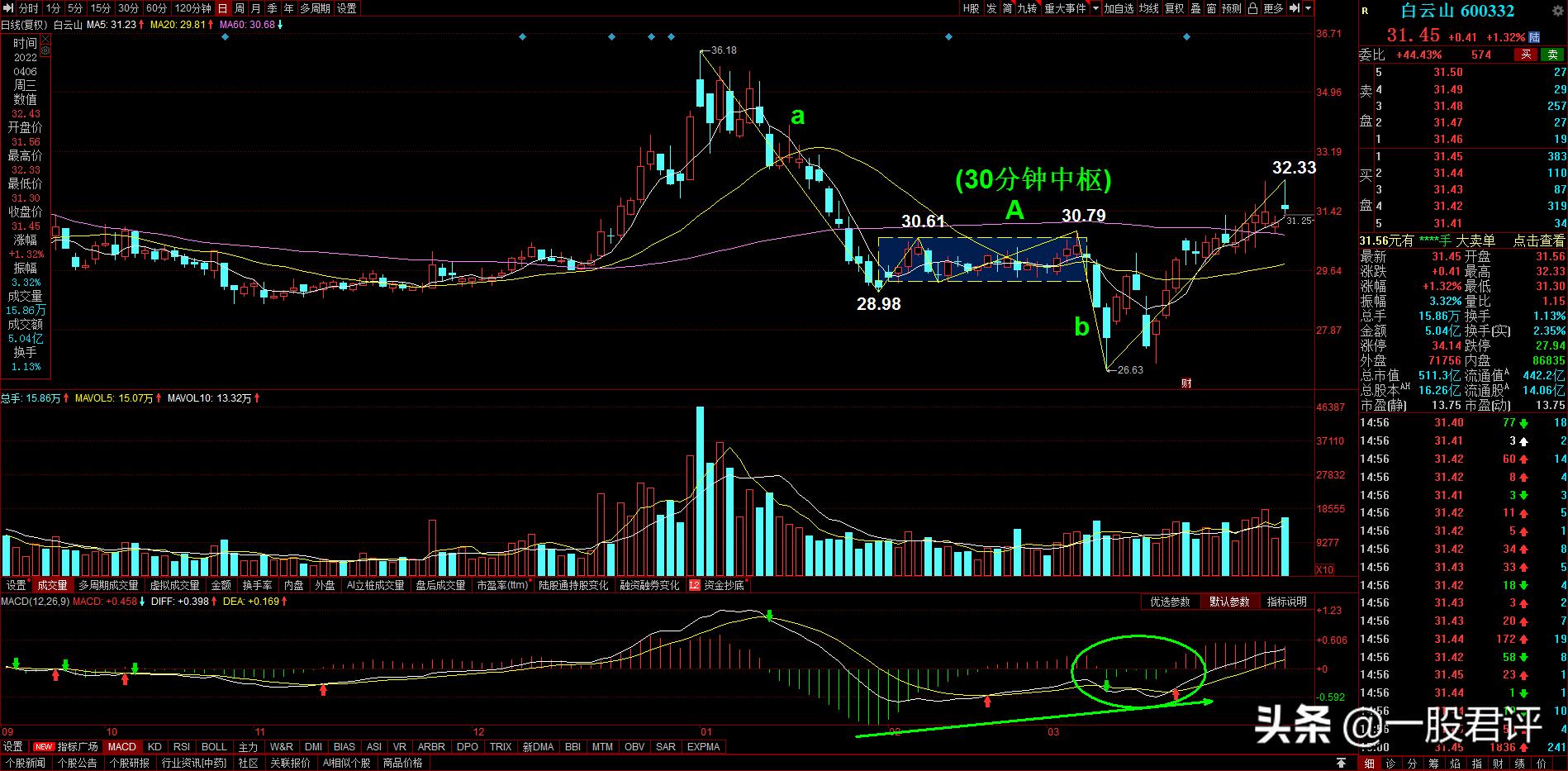
Task: Open the 设置 menu in the period toolbar
Action: (x=347, y=8)
